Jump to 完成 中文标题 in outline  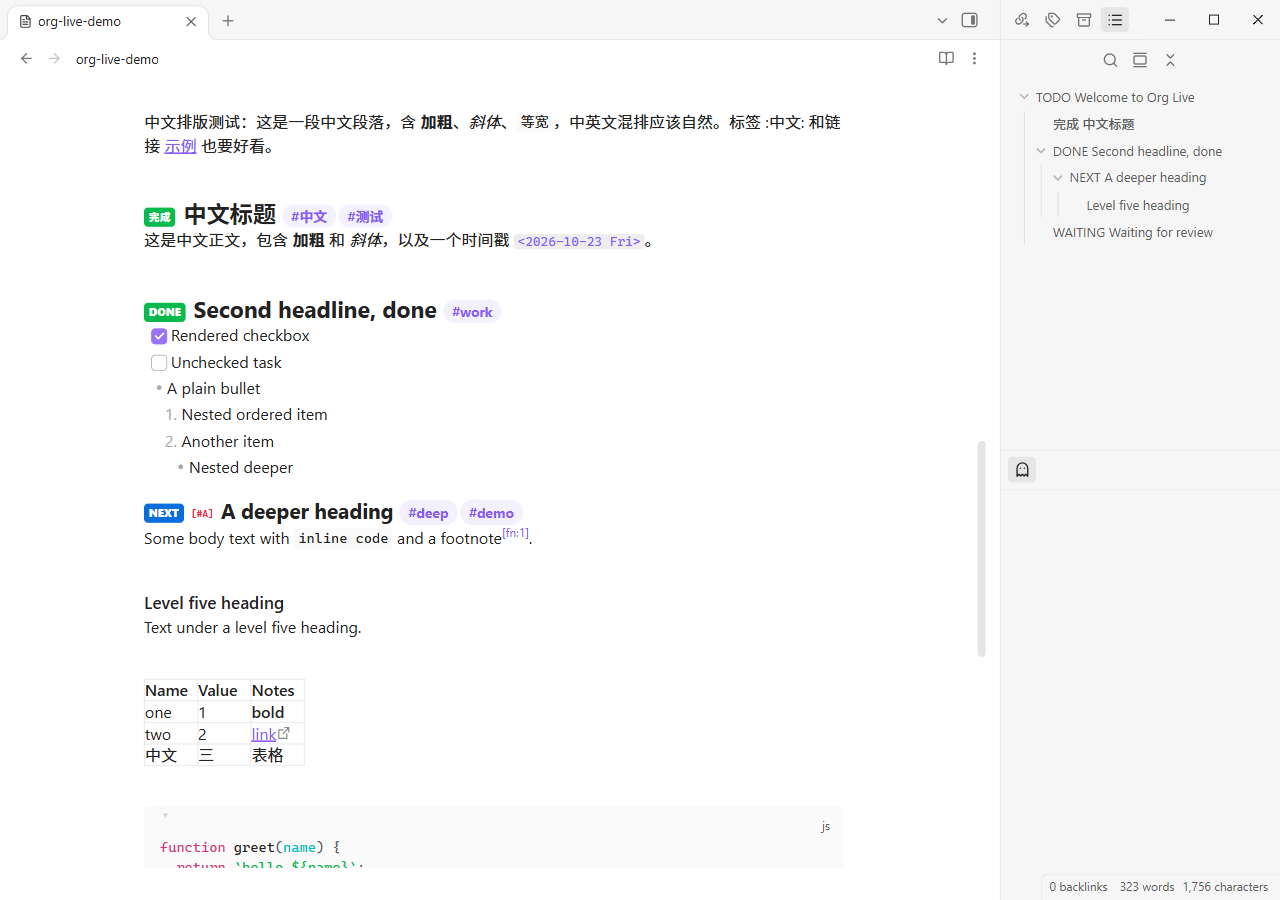click(x=1093, y=124)
